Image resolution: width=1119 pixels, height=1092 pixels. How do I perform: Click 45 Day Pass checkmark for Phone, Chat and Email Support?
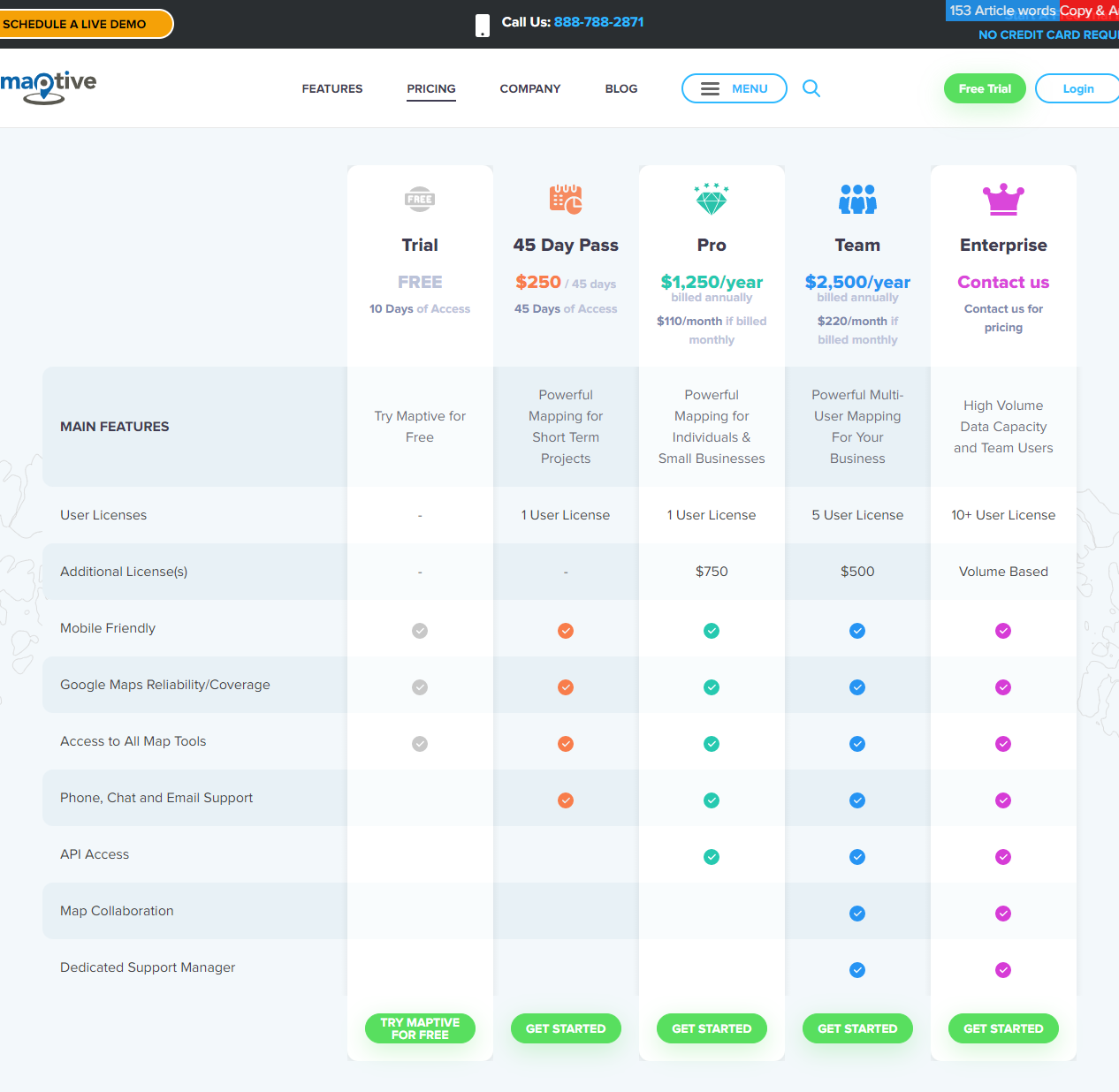tap(566, 800)
